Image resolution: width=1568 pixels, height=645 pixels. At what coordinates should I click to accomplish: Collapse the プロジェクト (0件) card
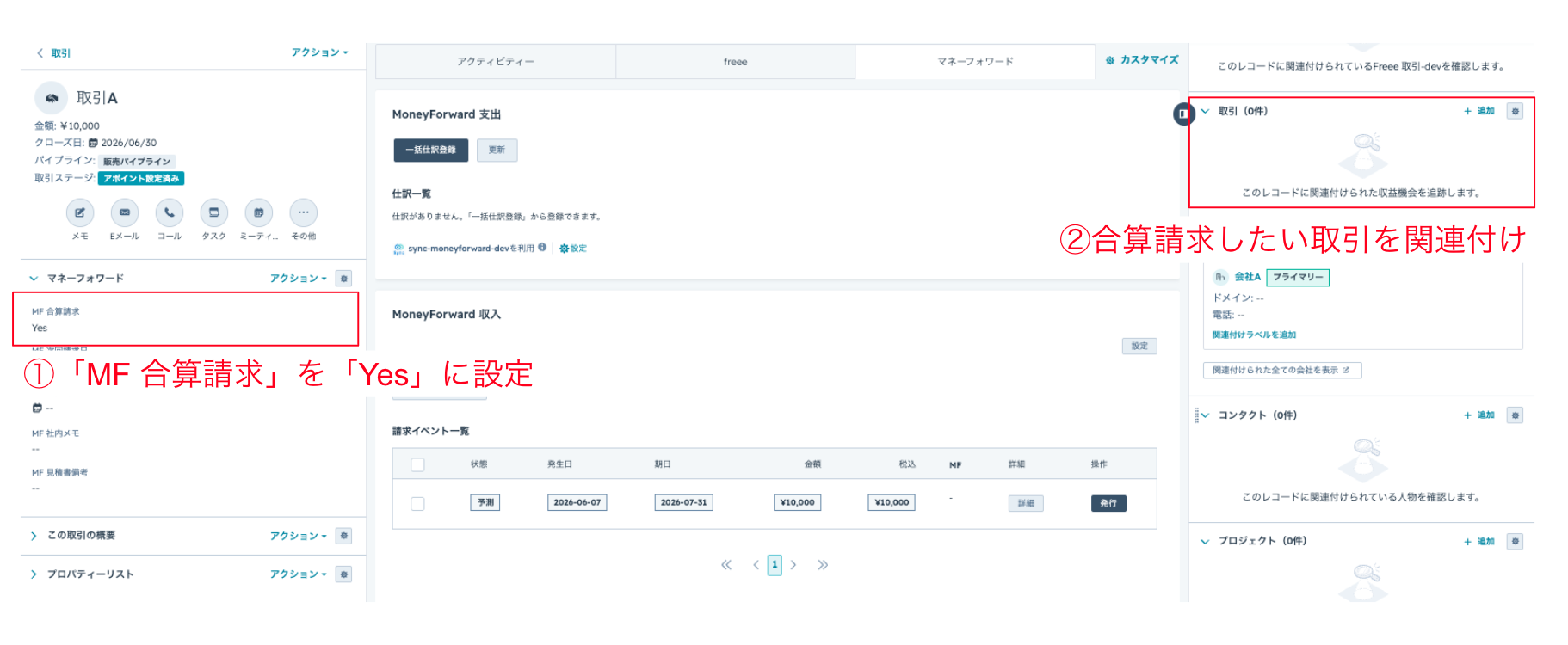coord(1205,542)
